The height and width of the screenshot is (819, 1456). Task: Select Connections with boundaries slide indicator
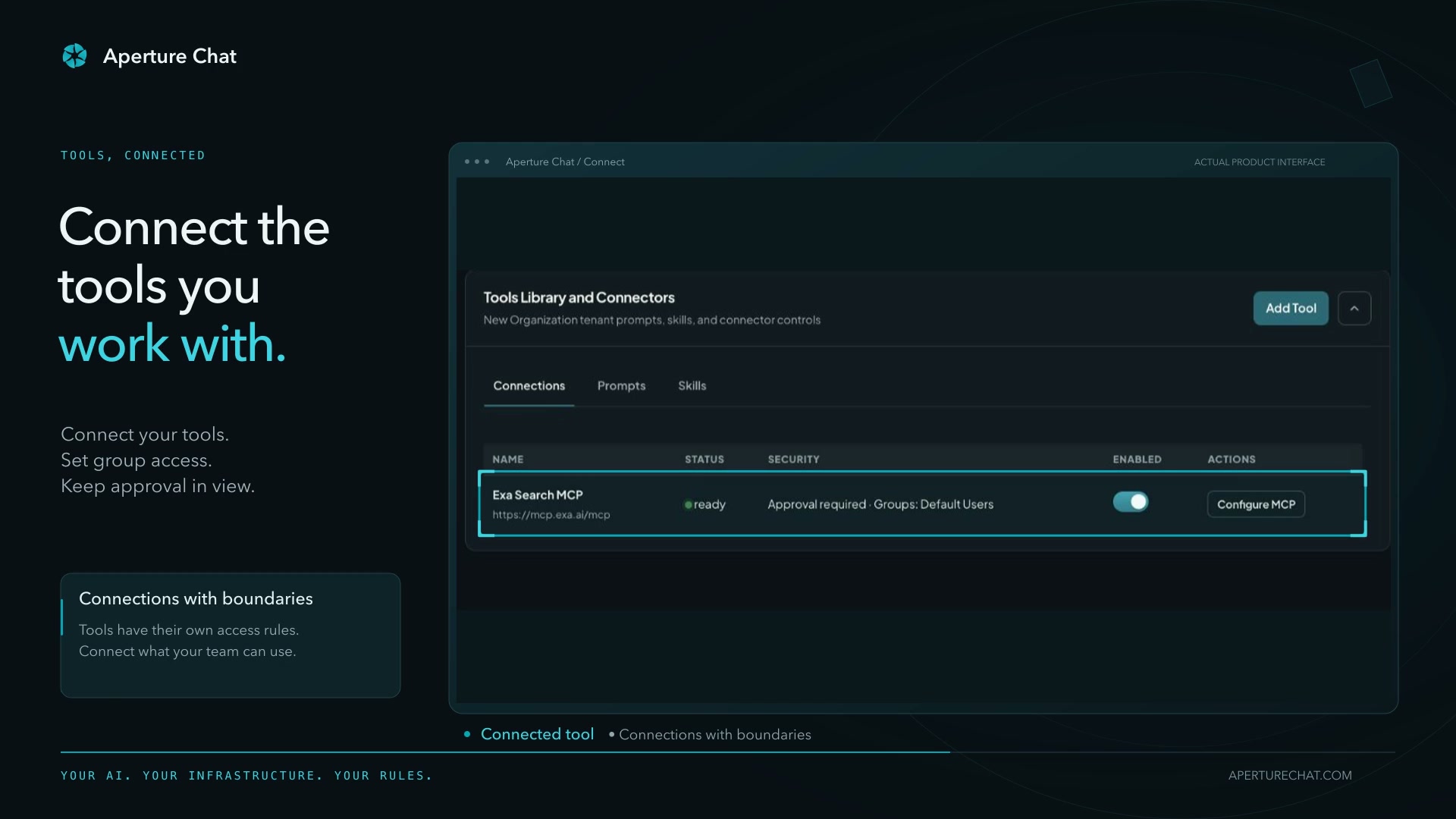[x=710, y=735]
